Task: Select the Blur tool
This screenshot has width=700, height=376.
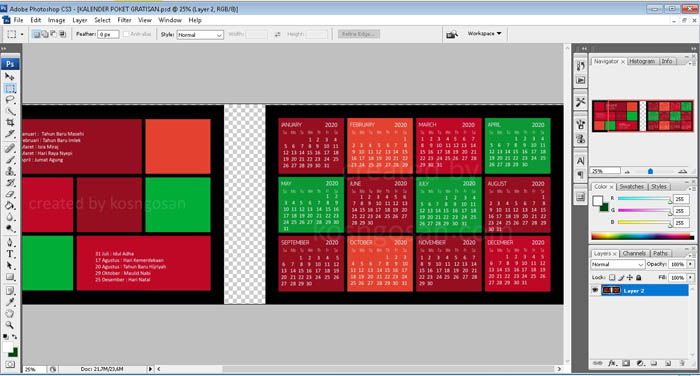Action: click(10, 217)
